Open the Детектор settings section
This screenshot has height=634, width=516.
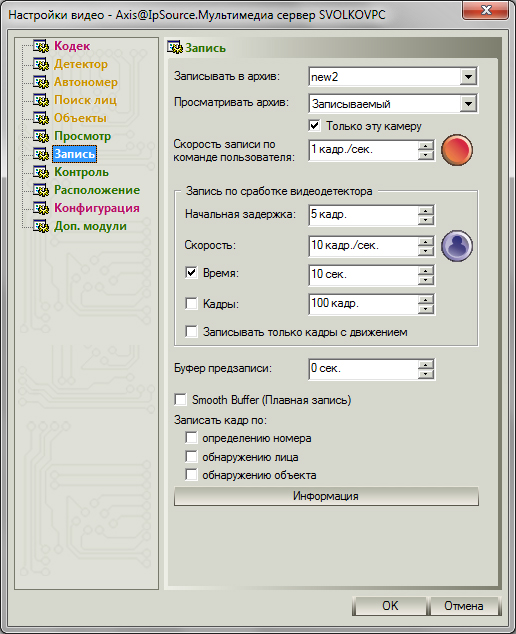click(x=81, y=64)
